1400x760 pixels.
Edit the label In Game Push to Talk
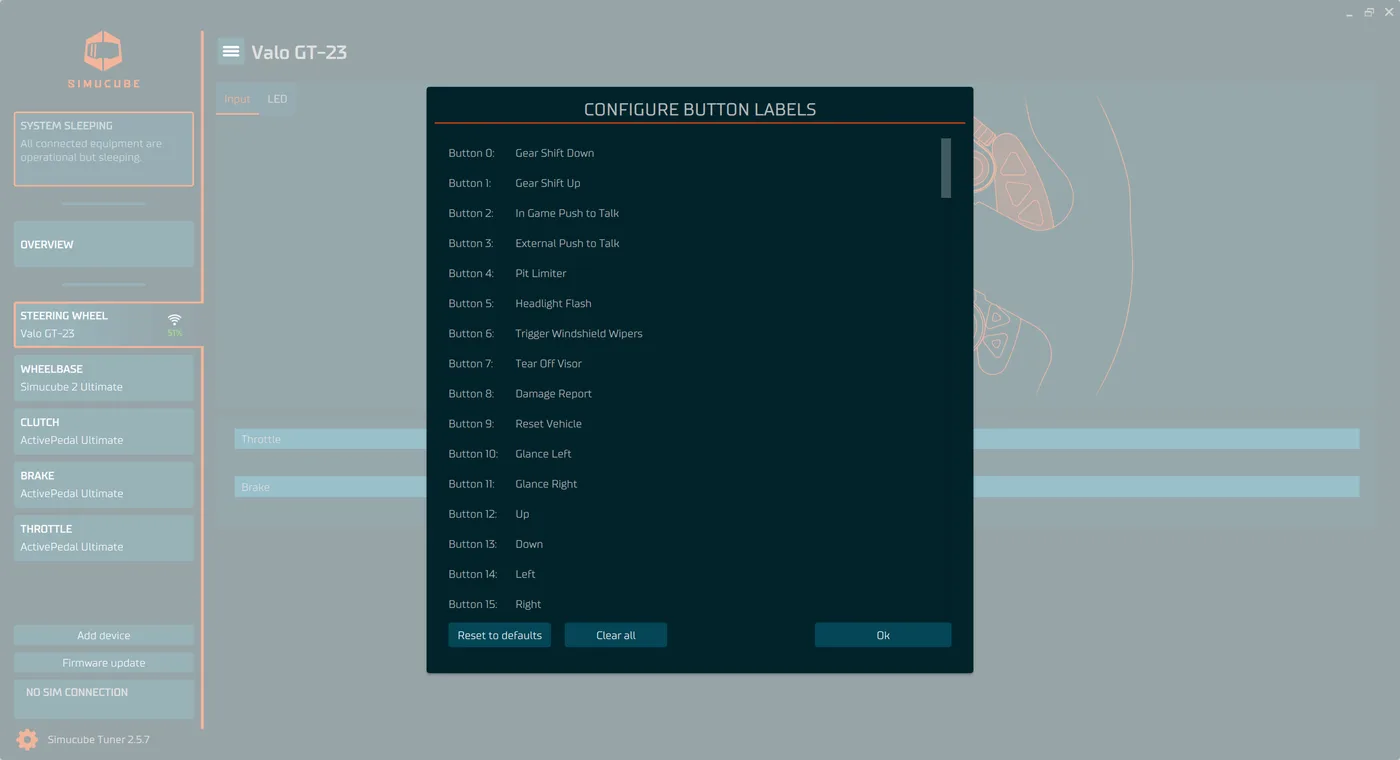[x=567, y=213]
